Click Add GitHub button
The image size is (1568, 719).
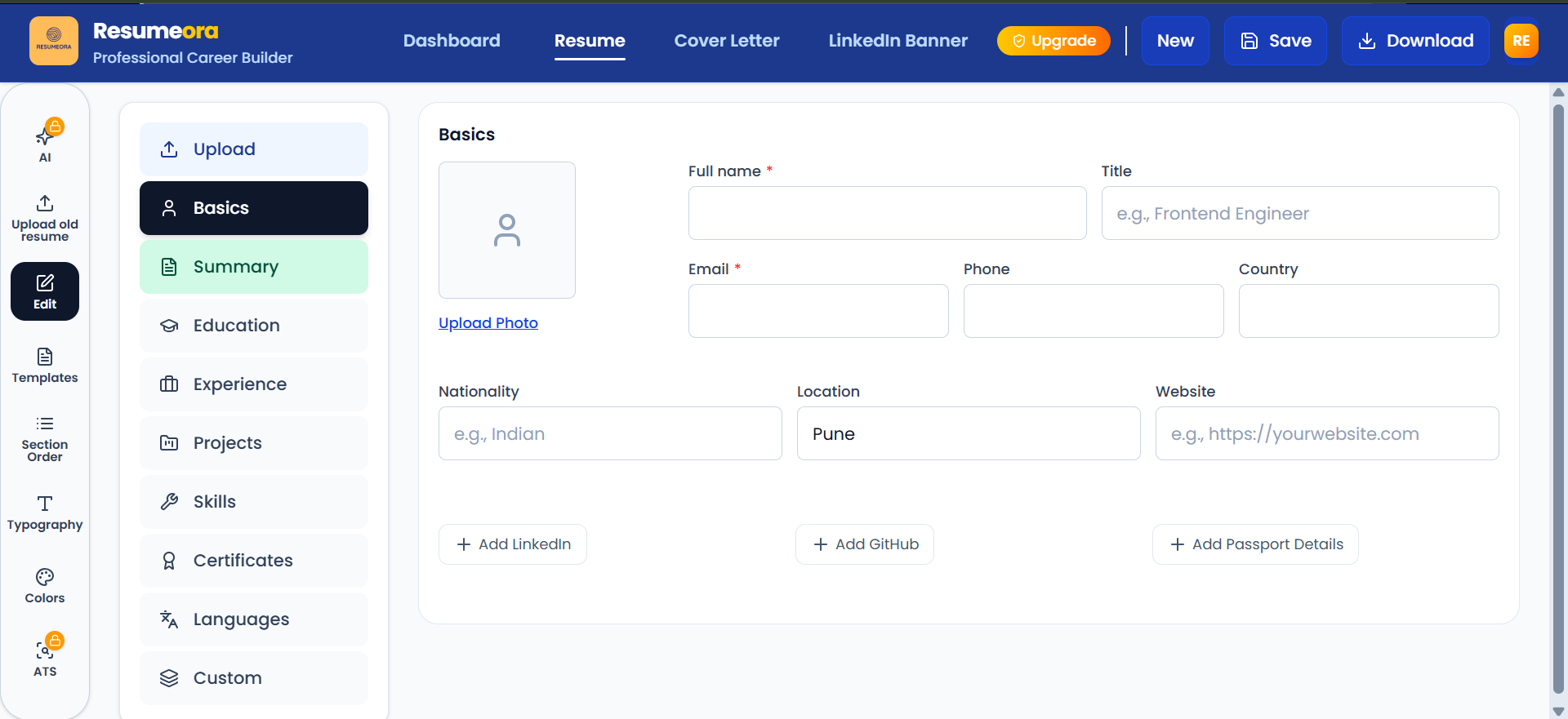(865, 544)
